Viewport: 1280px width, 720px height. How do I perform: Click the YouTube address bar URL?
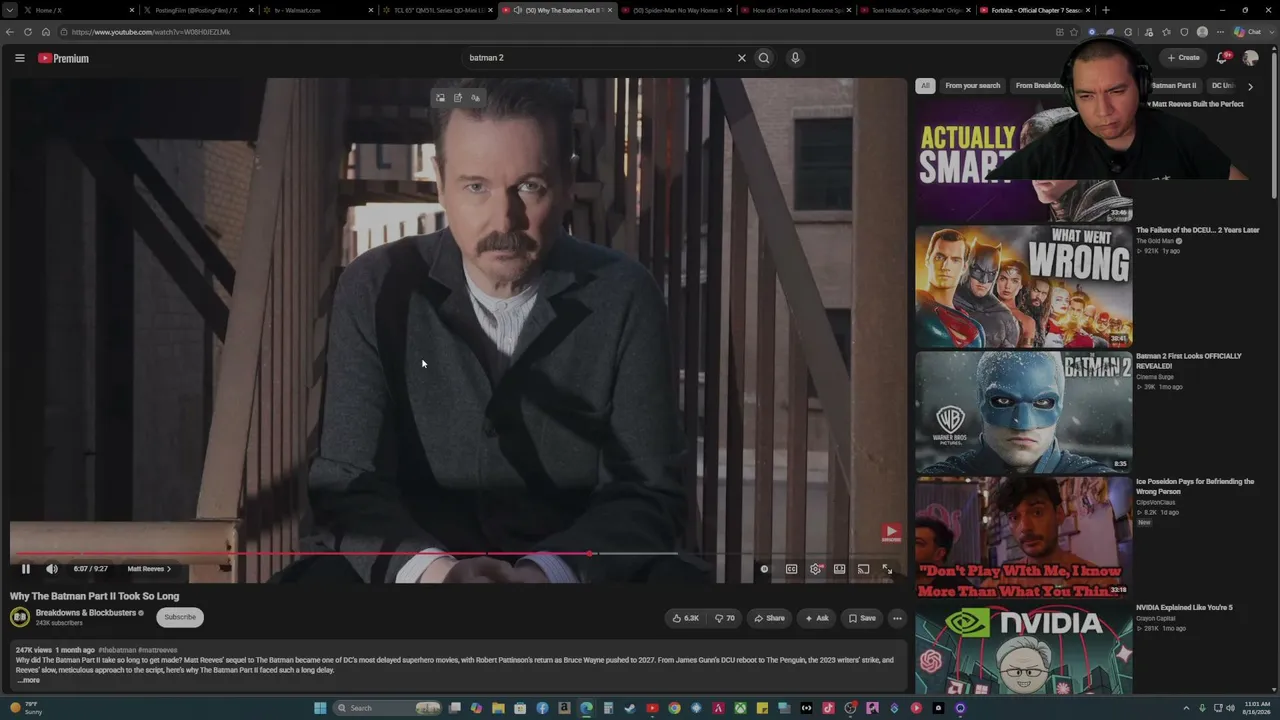(151, 32)
